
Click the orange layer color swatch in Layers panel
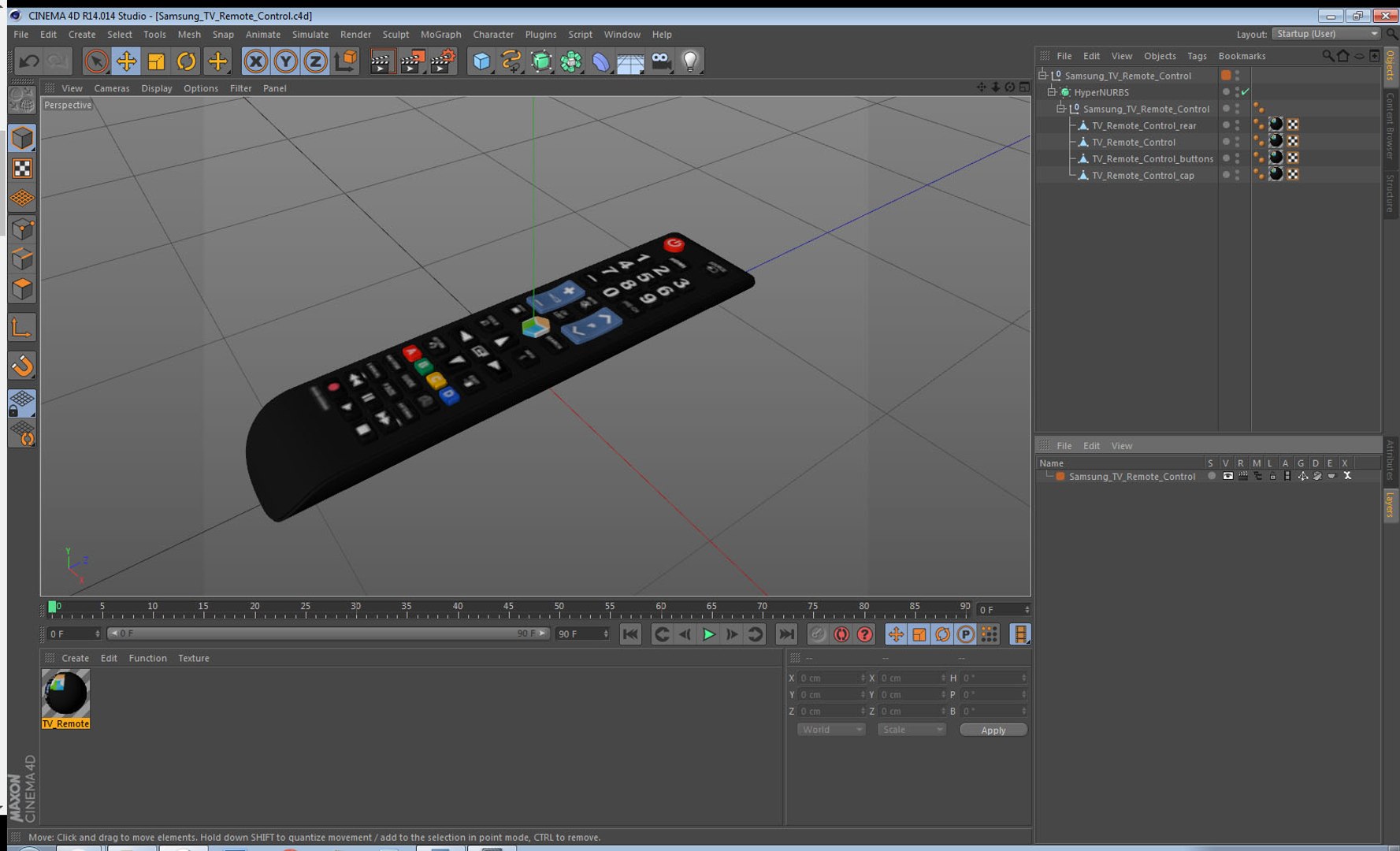tap(1060, 477)
